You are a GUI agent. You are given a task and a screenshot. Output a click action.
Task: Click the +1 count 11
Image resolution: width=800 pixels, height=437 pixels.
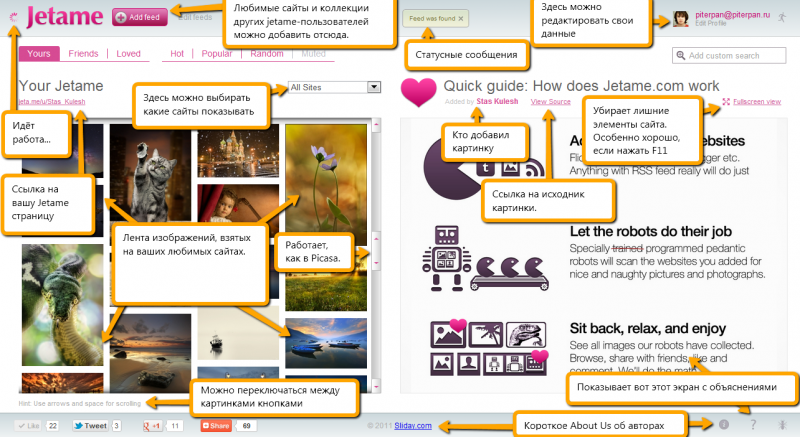[175, 425]
